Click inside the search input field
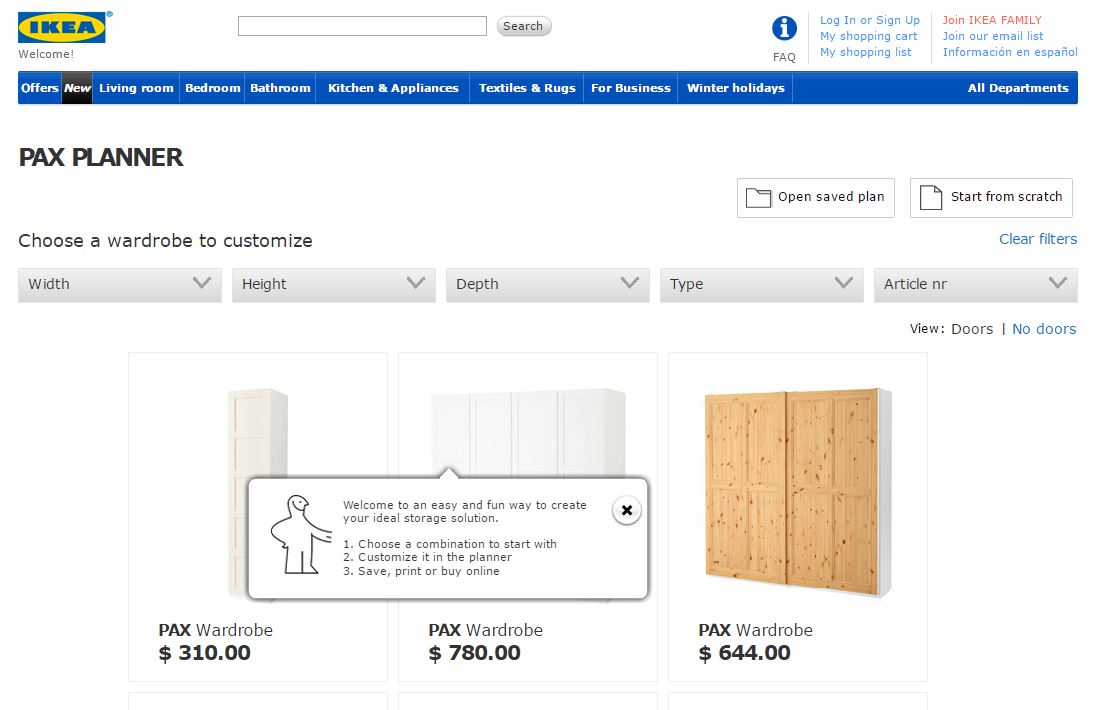 coord(362,25)
